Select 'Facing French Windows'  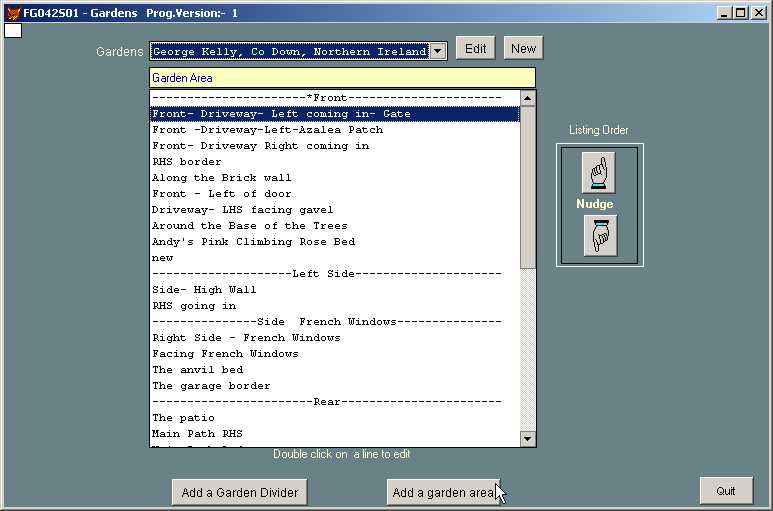(335, 354)
